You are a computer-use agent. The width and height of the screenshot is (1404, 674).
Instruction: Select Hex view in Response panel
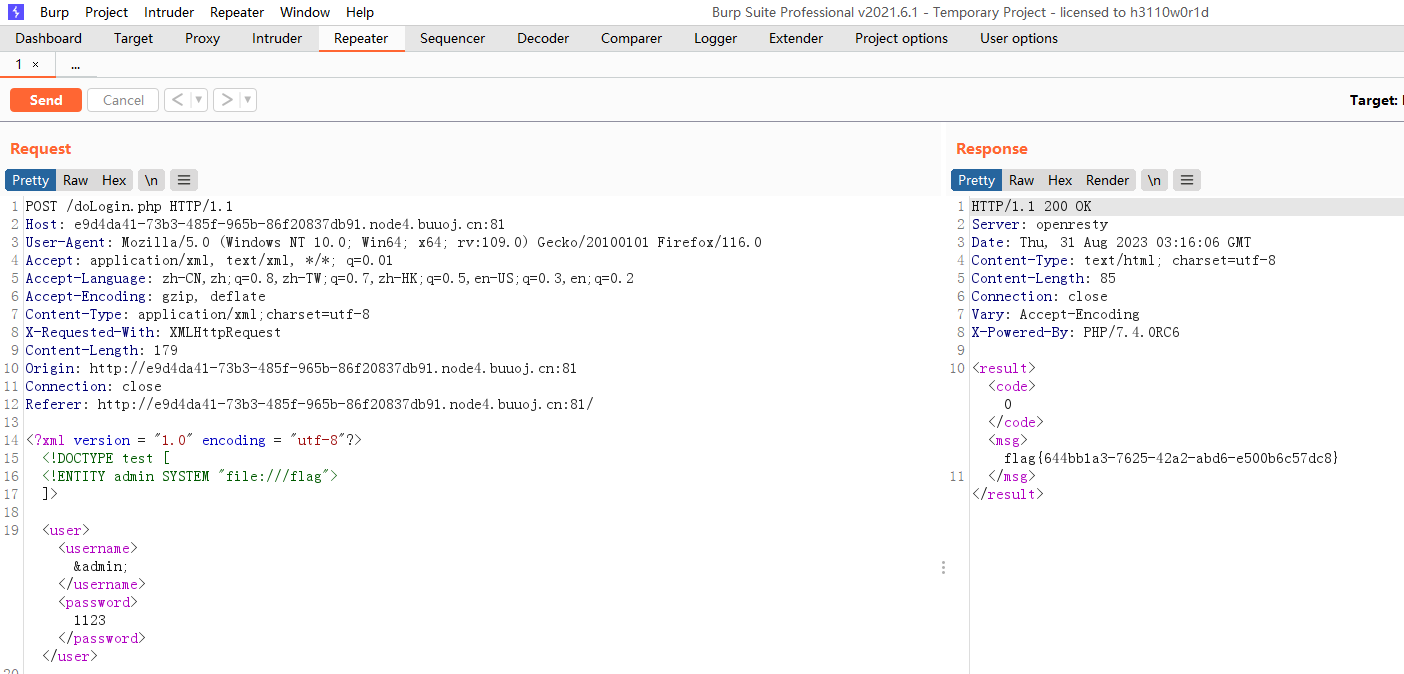pyautogui.click(x=1060, y=180)
